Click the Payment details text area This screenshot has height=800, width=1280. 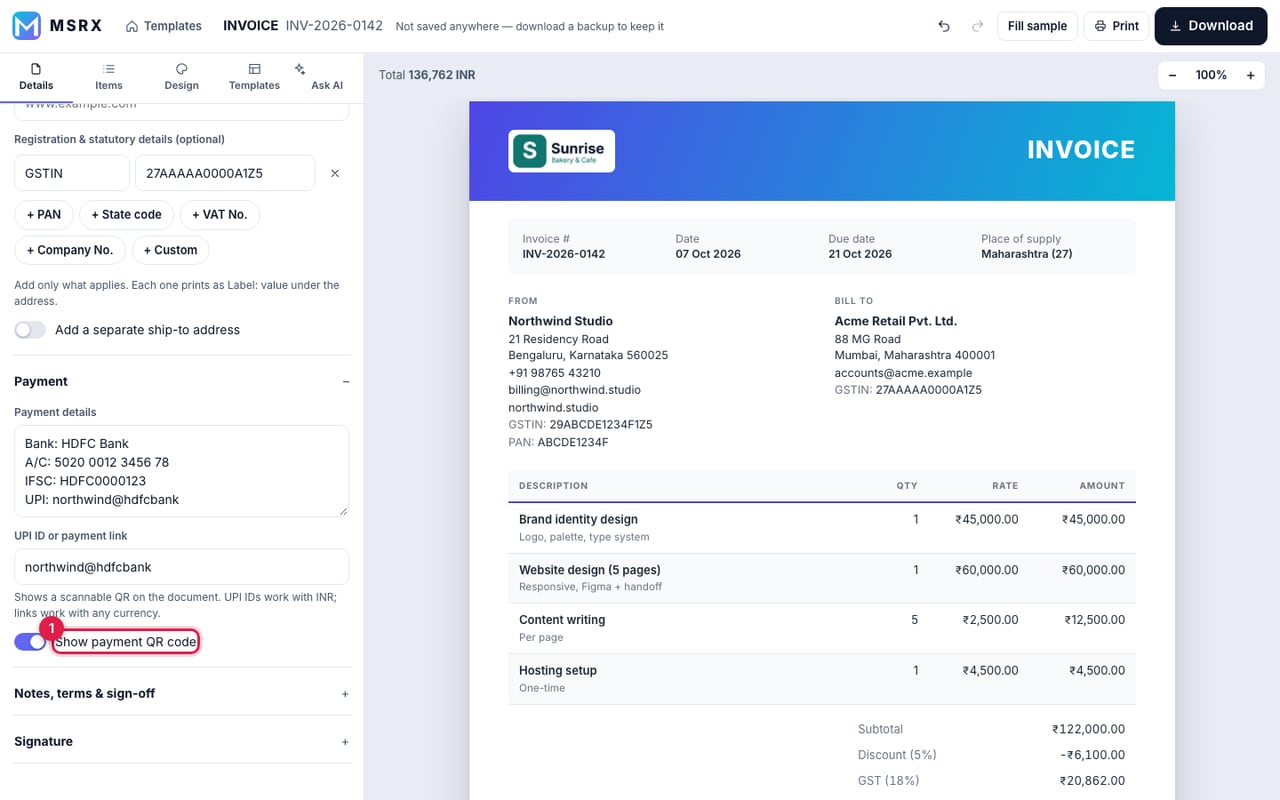(182, 471)
